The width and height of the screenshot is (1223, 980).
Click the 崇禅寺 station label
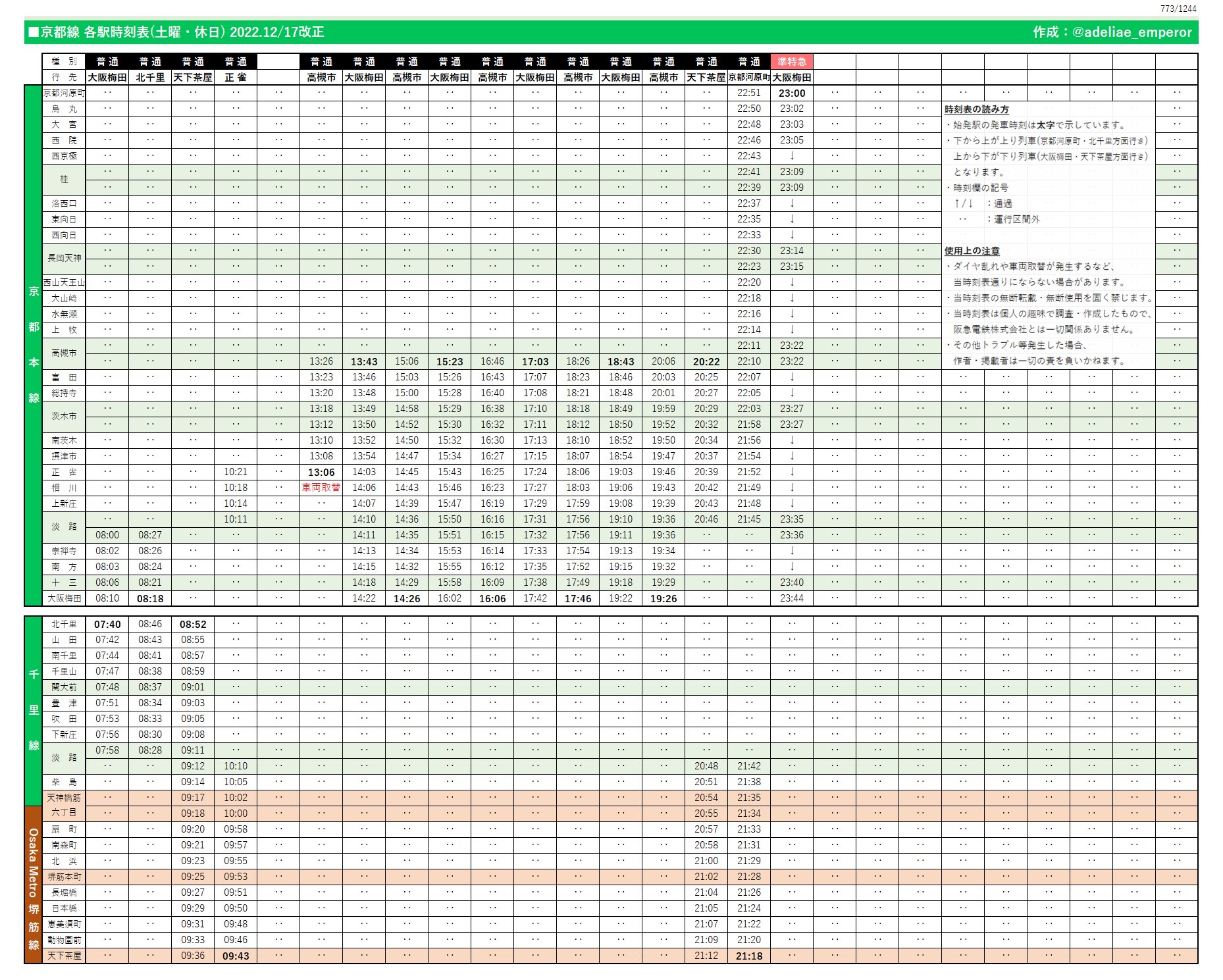coord(64,551)
